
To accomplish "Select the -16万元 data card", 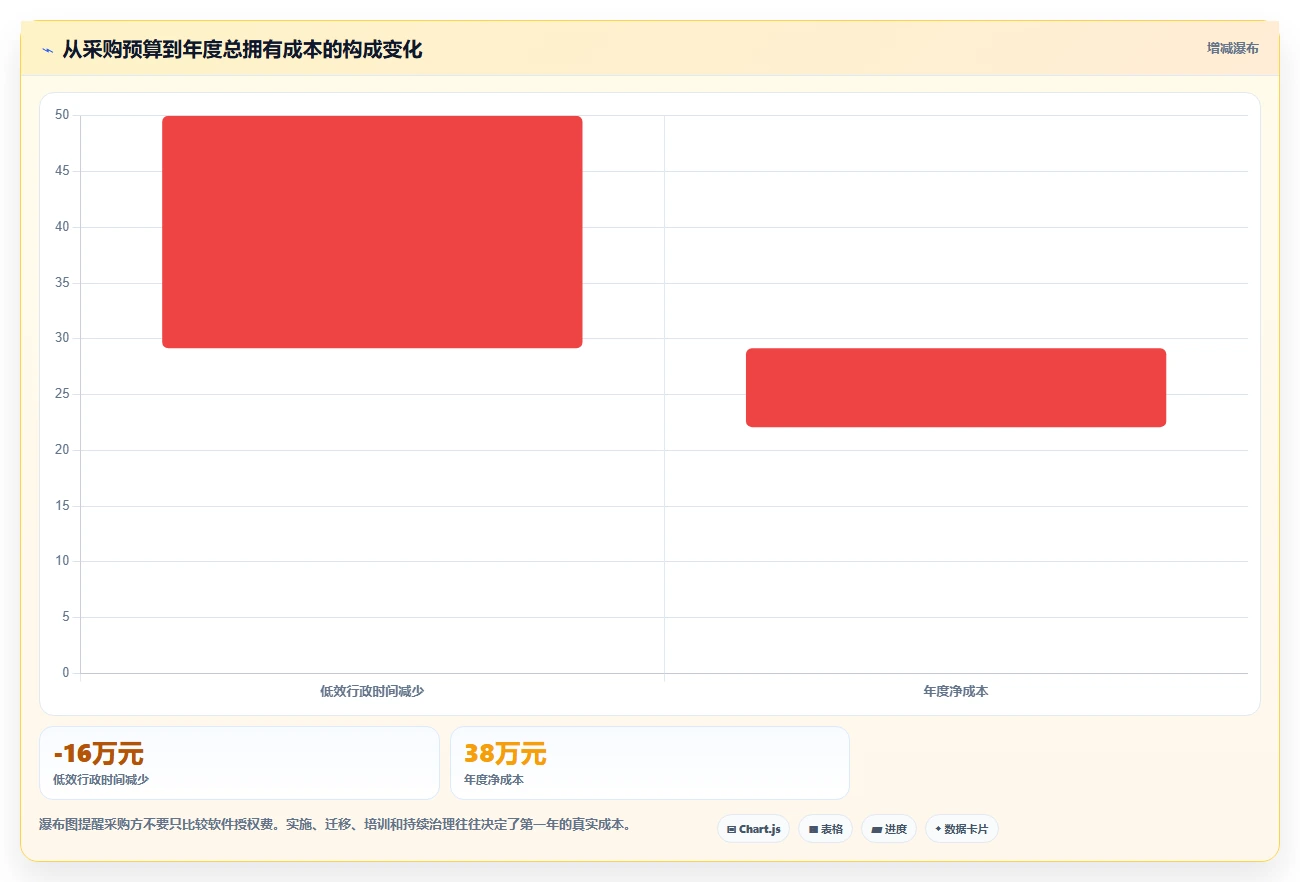I will tap(239, 763).
